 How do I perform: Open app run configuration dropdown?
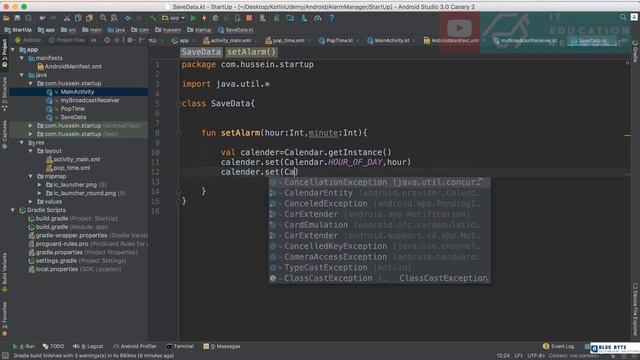point(173,18)
